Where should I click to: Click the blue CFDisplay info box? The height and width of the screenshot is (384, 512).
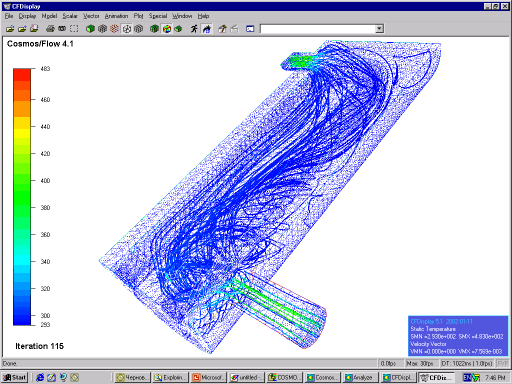(458, 336)
